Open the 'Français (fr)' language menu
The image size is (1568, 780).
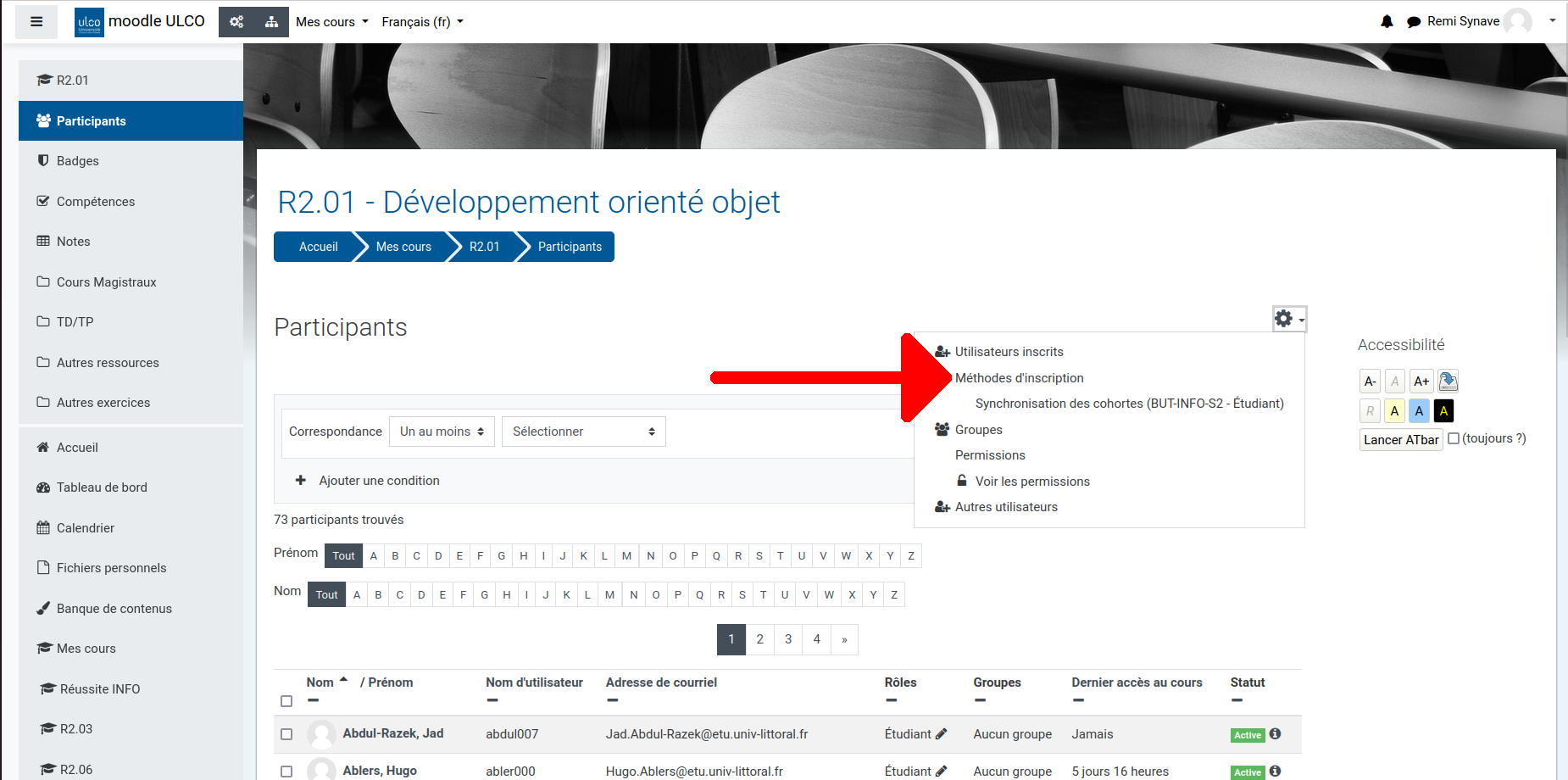422,22
